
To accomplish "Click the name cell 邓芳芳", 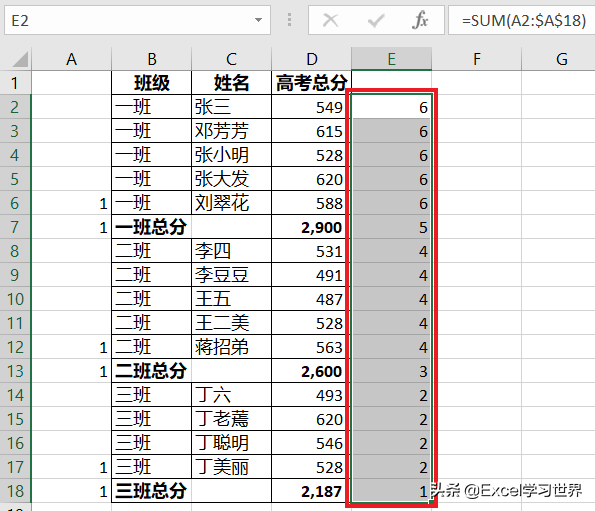I will click(231, 131).
